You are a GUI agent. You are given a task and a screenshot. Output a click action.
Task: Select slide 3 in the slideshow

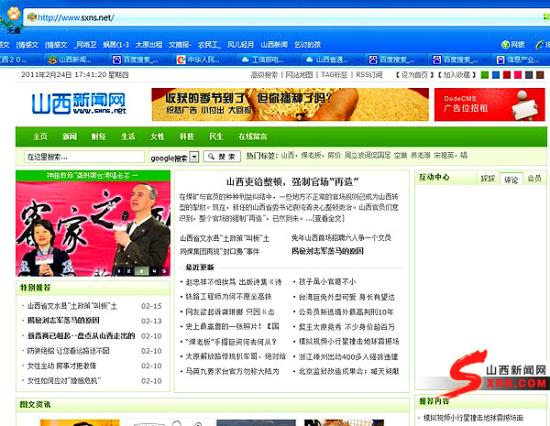tap(141, 271)
